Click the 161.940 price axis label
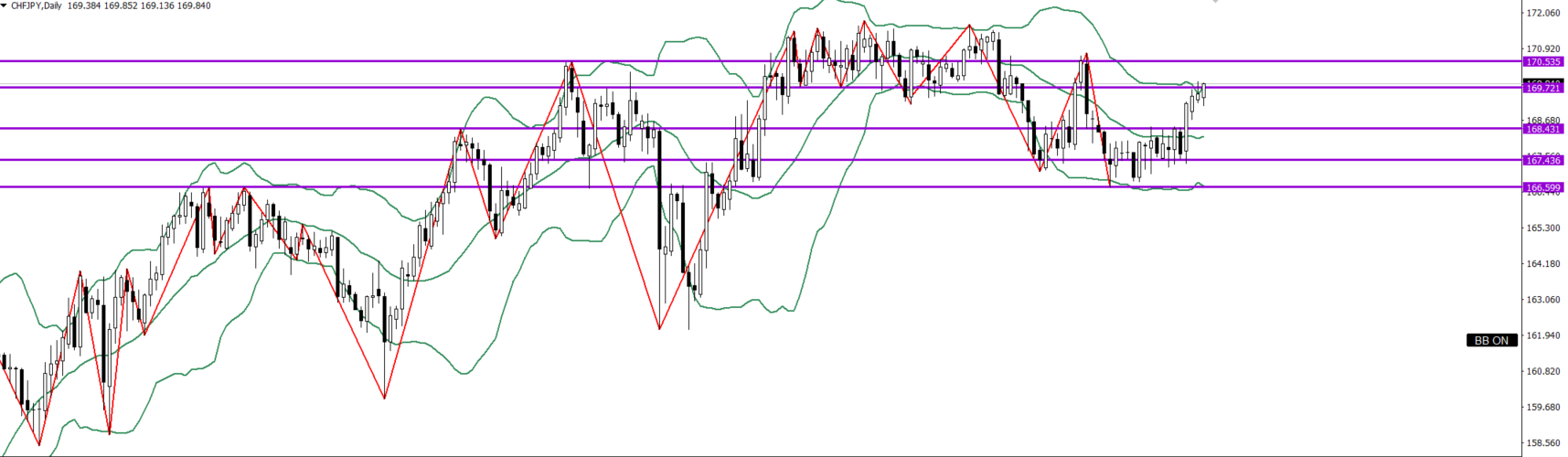The width and height of the screenshot is (1568, 457). tap(1542, 336)
